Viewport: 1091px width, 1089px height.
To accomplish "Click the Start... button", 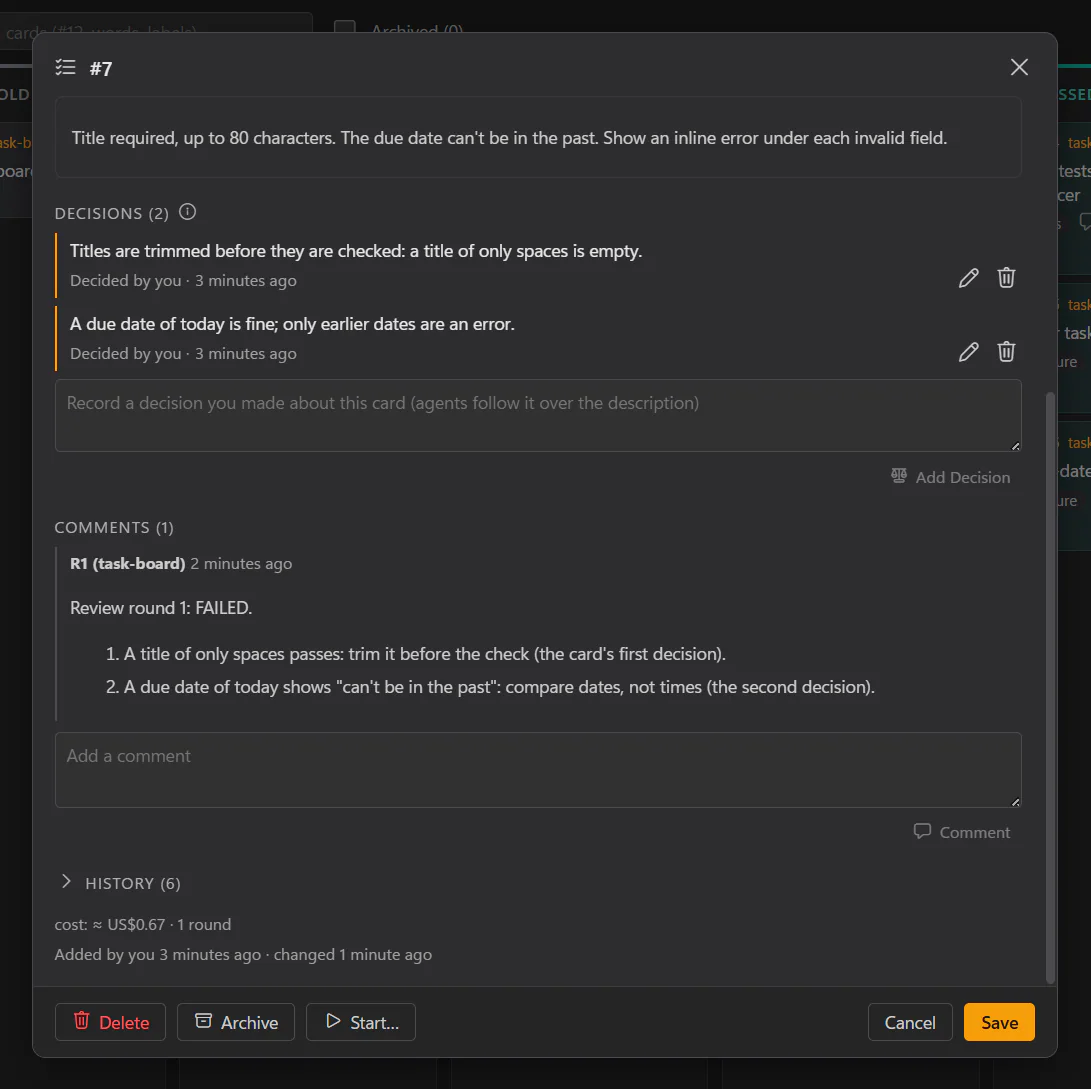I will [x=361, y=1022].
